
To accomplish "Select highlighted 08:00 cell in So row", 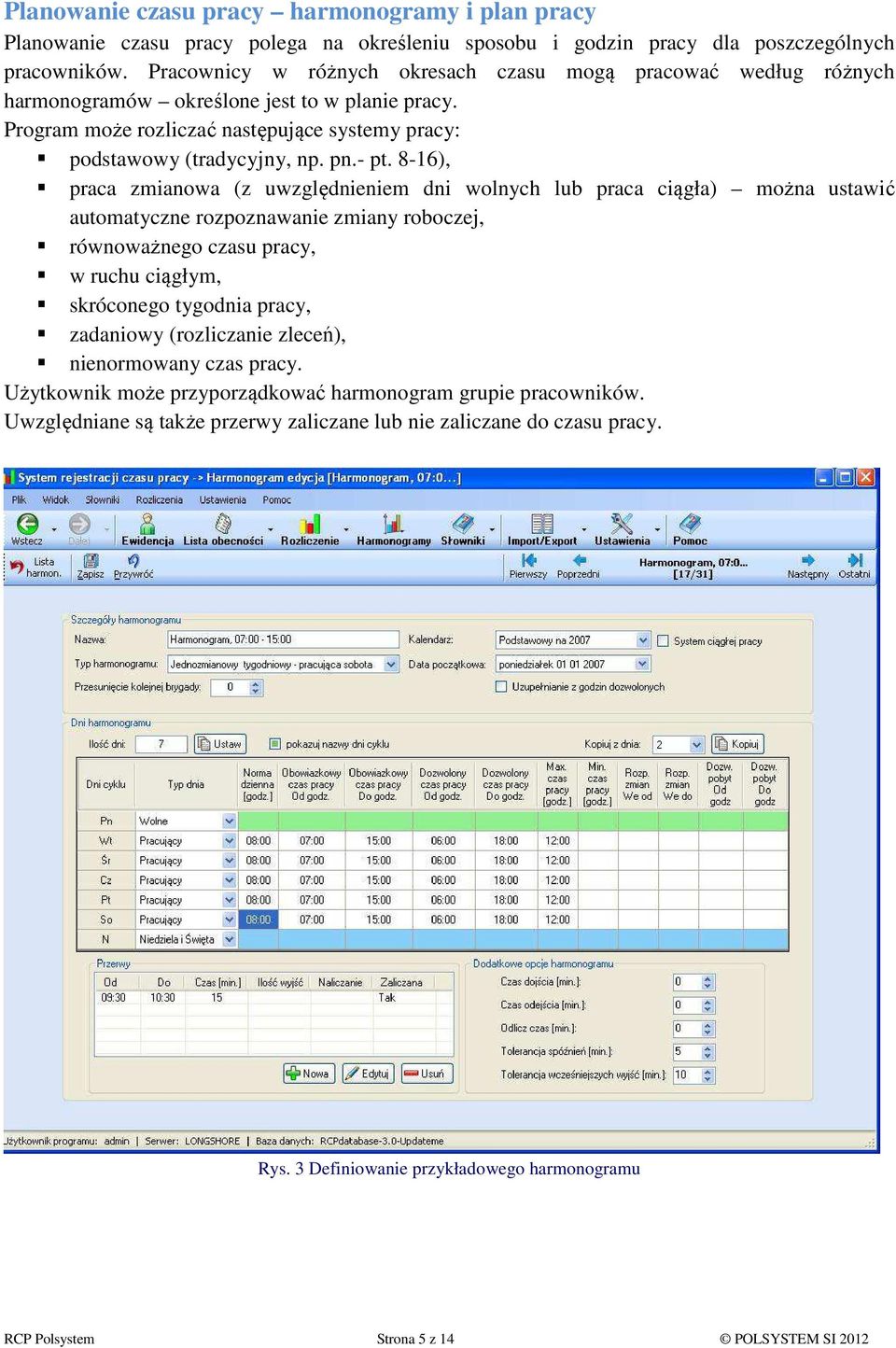I will [259, 920].
